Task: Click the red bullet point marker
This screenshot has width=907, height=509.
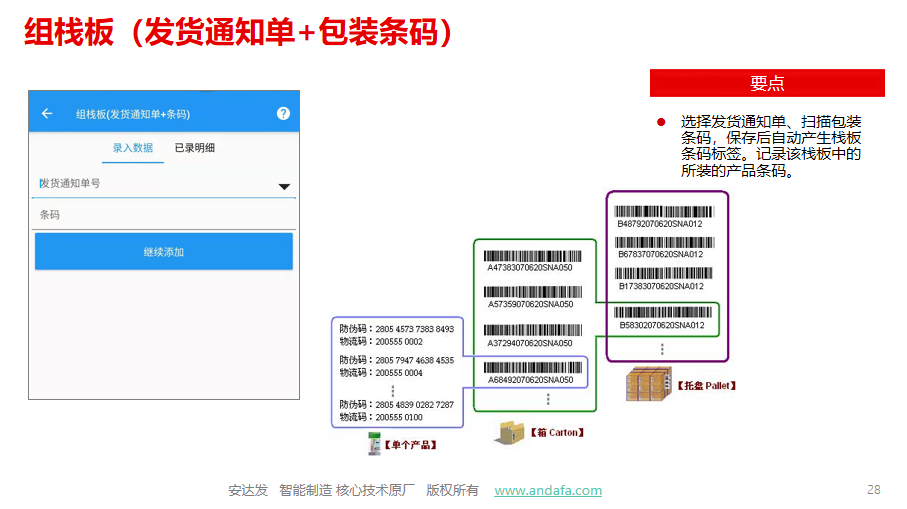Action: coord(661,122)
